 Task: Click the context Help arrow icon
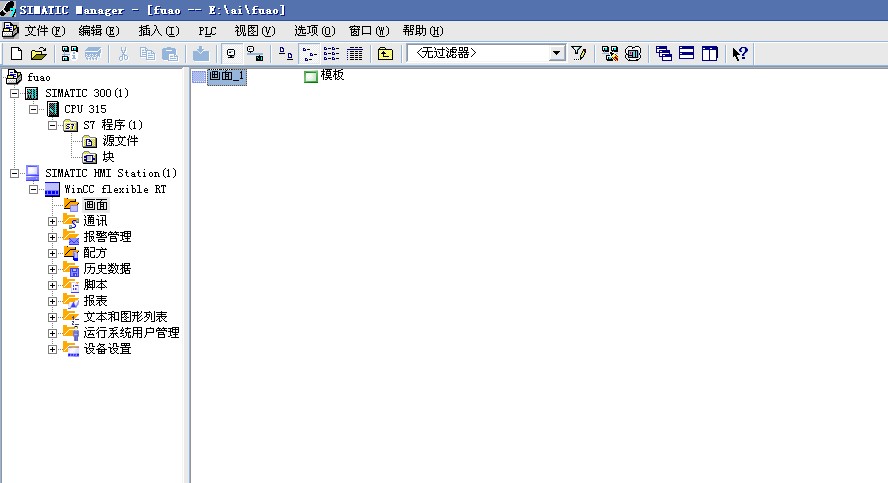740,53
